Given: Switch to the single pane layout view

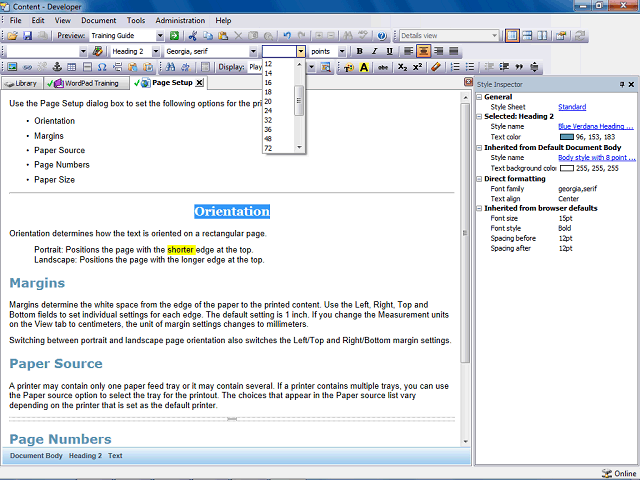Looking at the screenshot, I should 512,36.
